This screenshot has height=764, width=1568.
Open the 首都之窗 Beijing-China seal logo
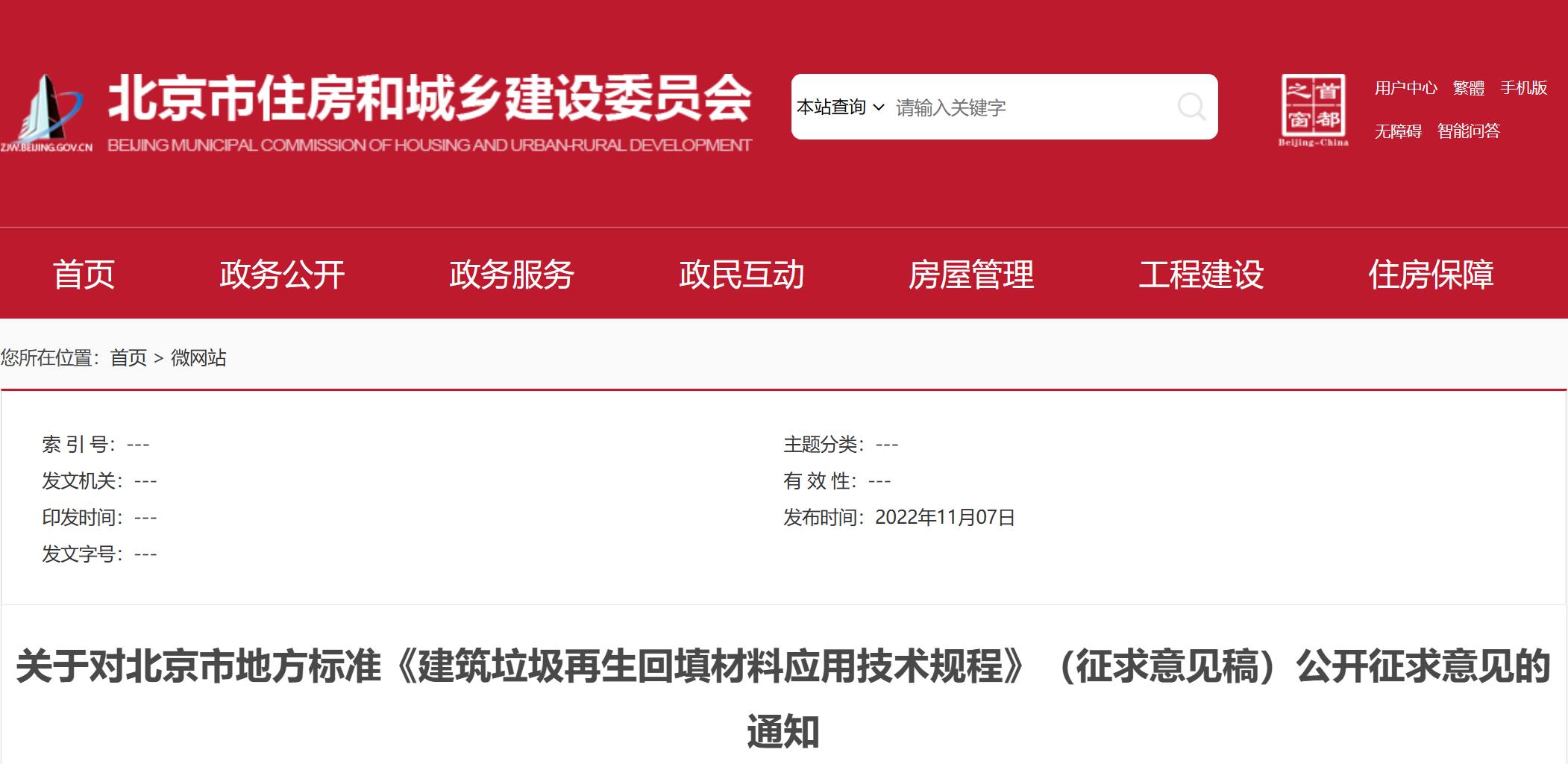pyautogui.click(x=1313, y=110)
